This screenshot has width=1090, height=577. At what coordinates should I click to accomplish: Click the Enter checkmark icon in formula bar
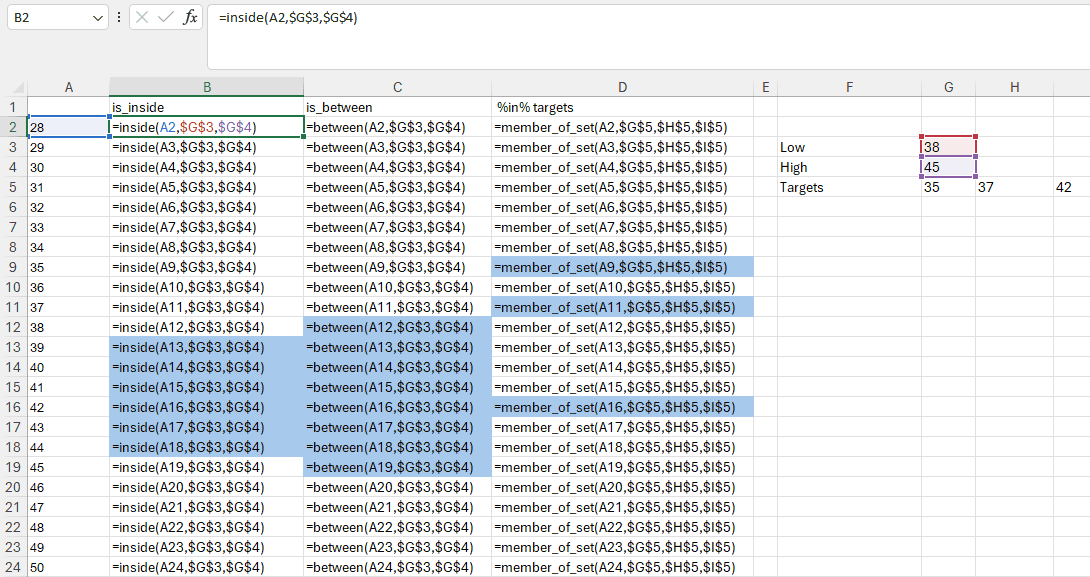166,18
